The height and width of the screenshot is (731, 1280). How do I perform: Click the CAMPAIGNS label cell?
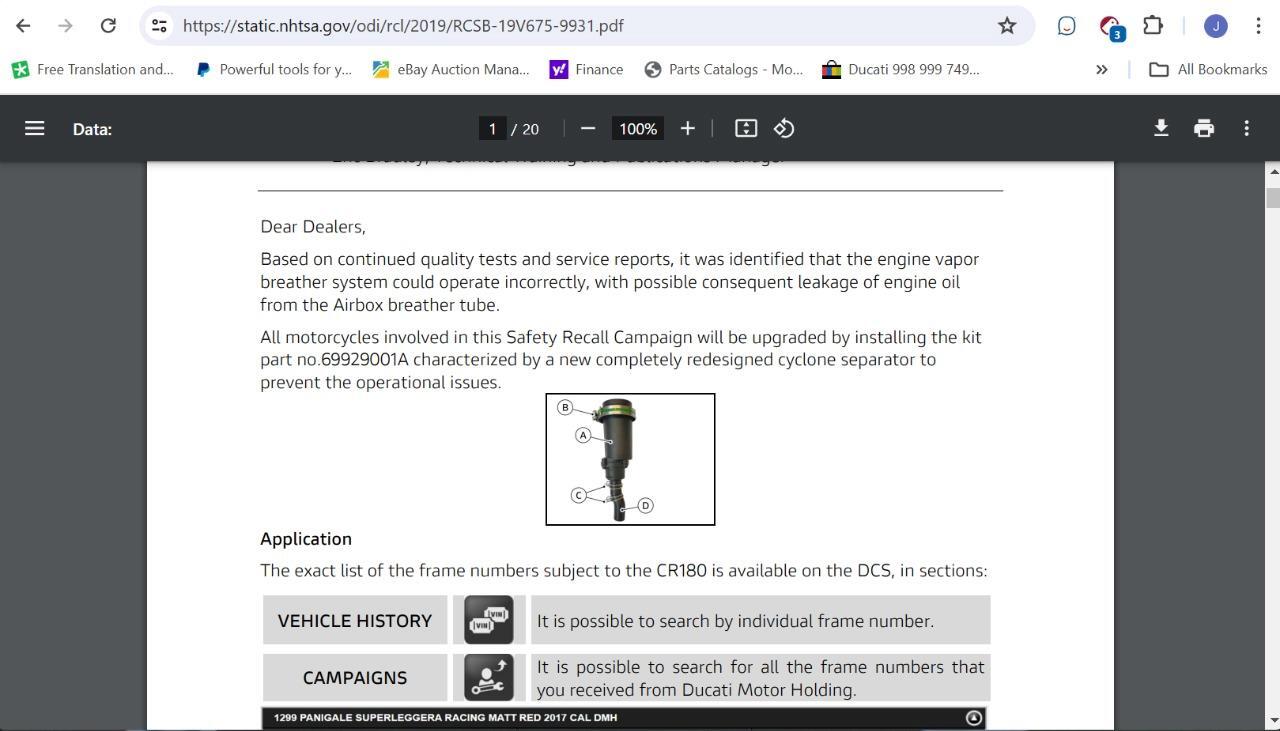pos(355,677)
